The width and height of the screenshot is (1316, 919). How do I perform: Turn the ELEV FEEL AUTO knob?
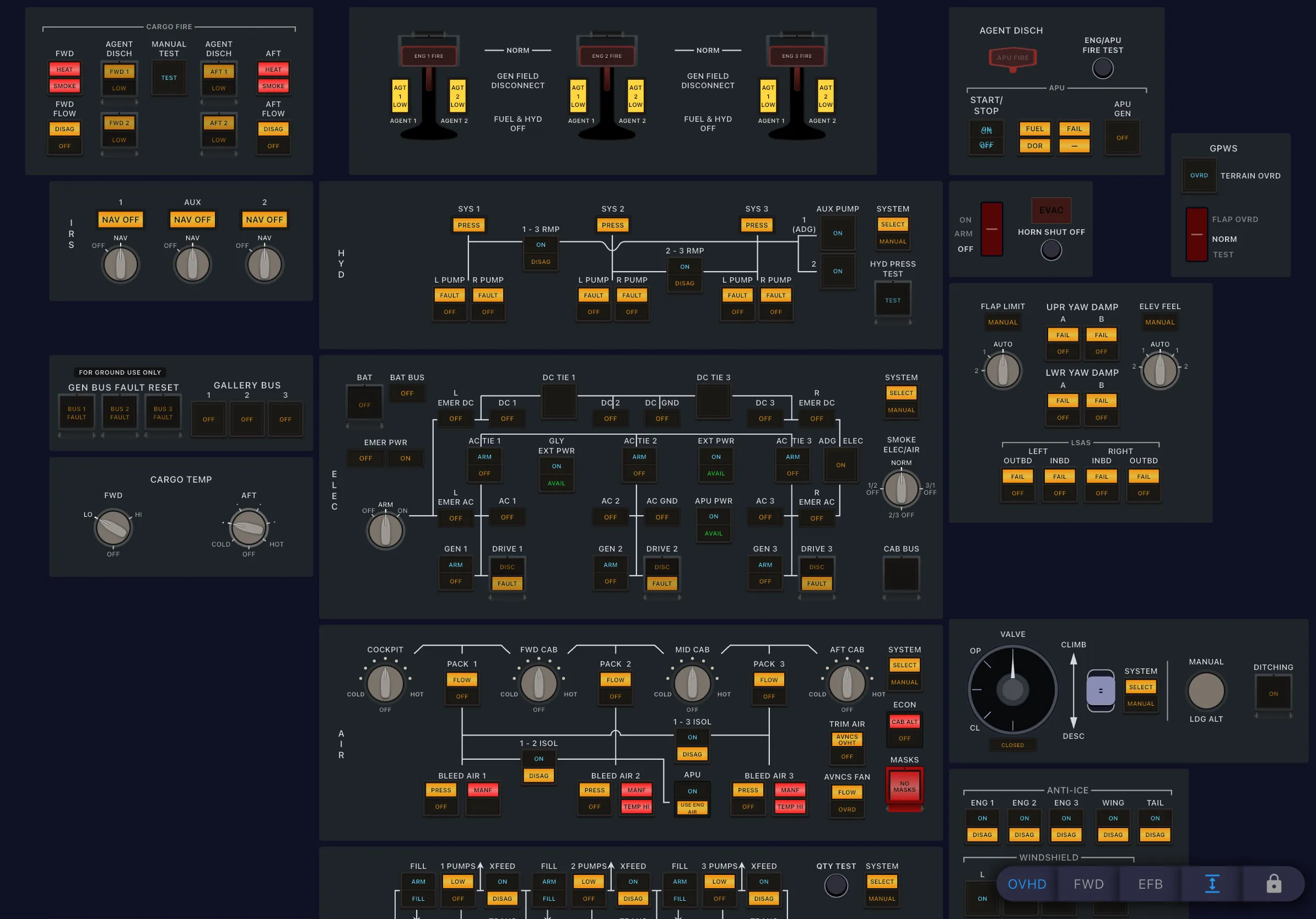pos(1159,370)
